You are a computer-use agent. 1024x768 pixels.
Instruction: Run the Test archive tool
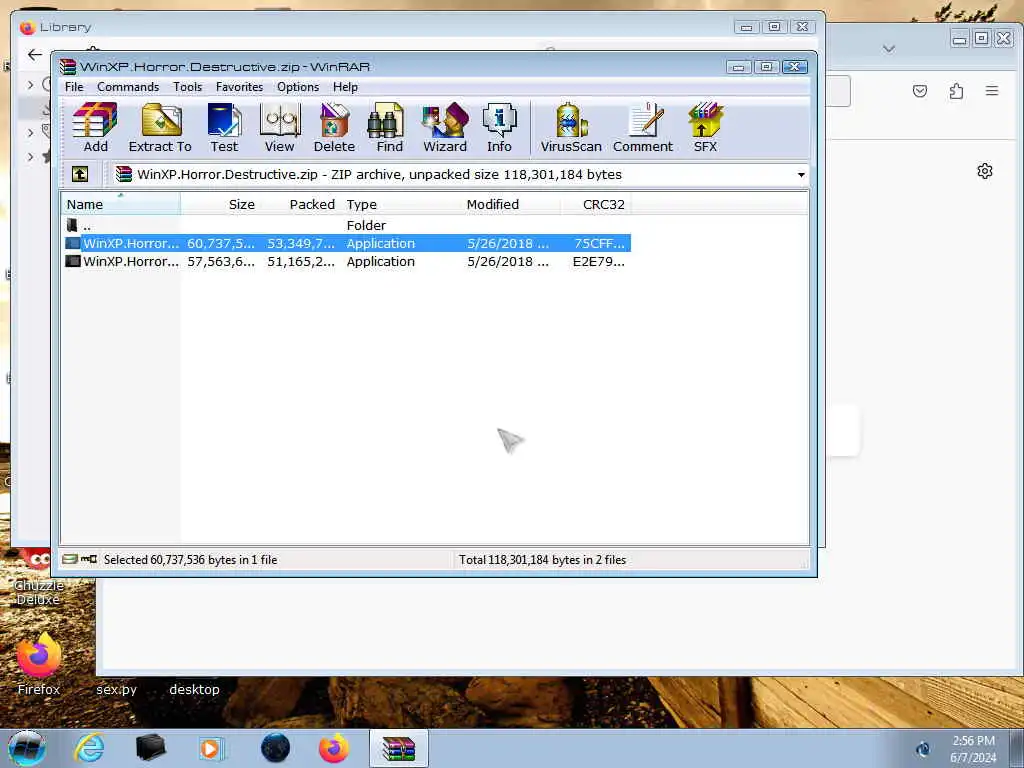[224, 128]
